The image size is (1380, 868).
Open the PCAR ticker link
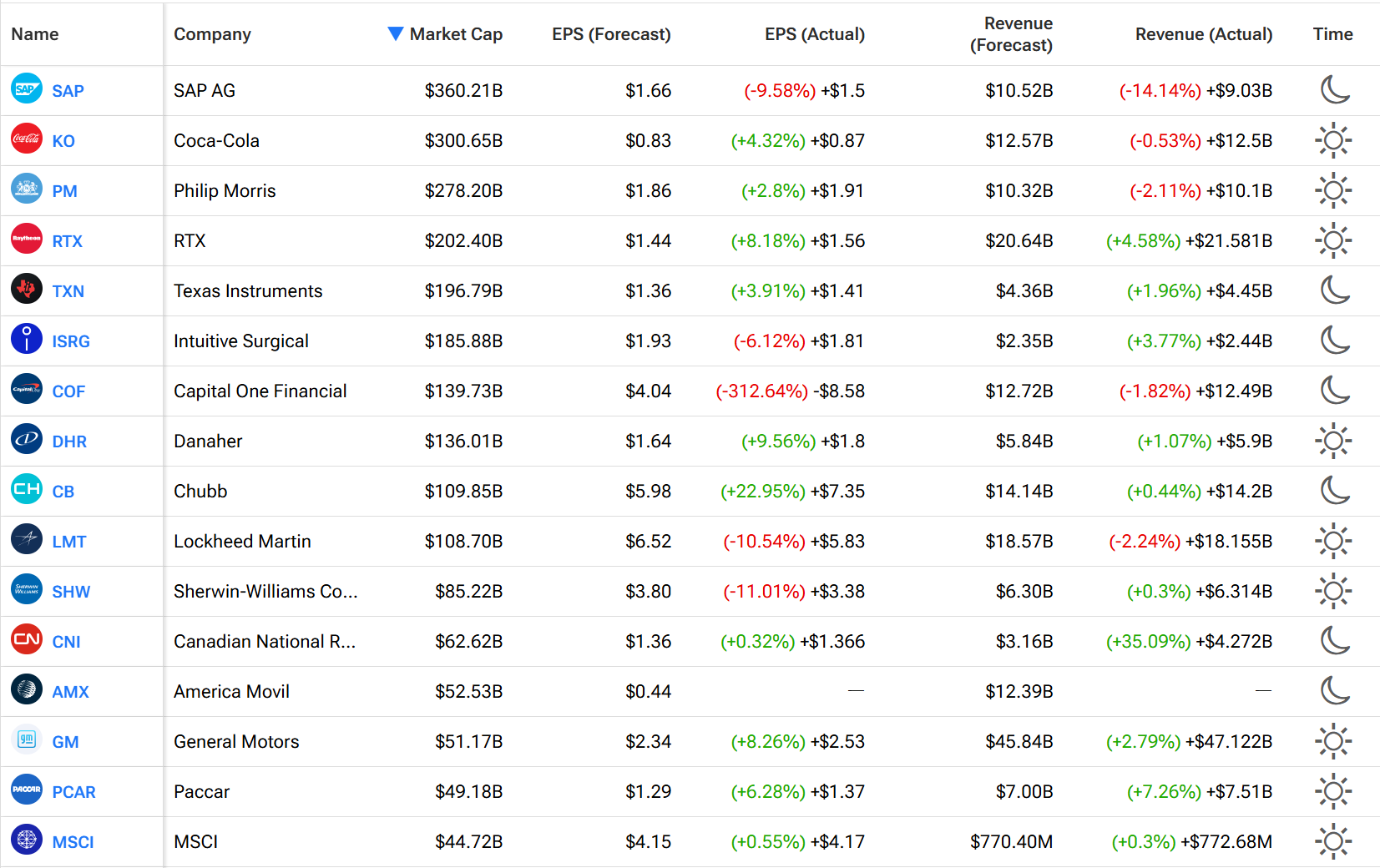point(73,792)
